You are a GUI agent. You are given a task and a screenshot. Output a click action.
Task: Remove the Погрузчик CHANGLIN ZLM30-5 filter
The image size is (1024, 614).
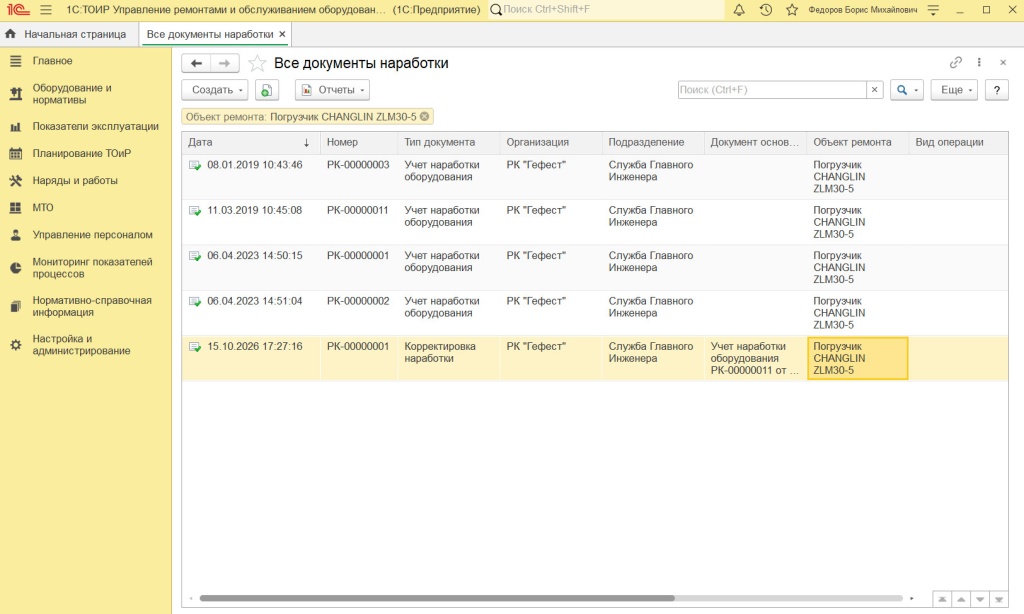tap(424, 116)
